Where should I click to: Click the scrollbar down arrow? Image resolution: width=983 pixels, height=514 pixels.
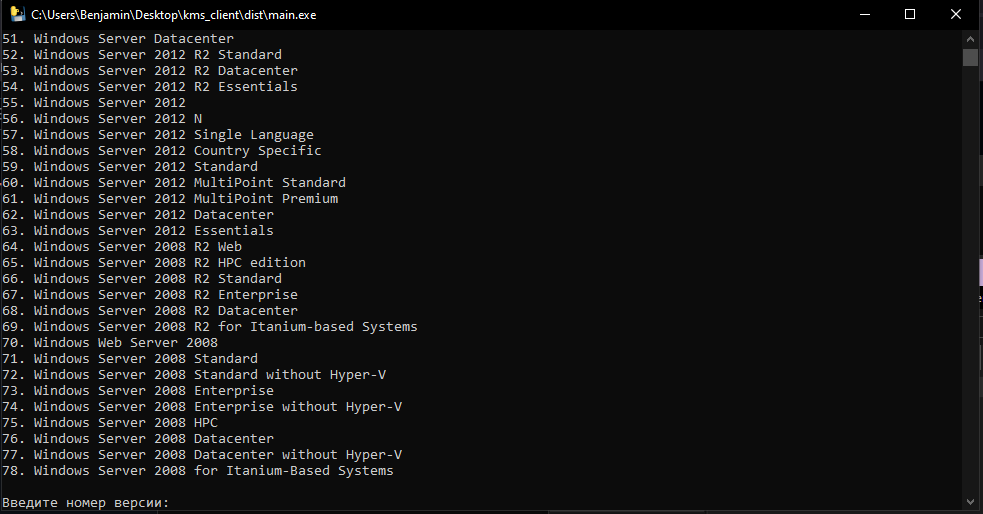[970, 502]
